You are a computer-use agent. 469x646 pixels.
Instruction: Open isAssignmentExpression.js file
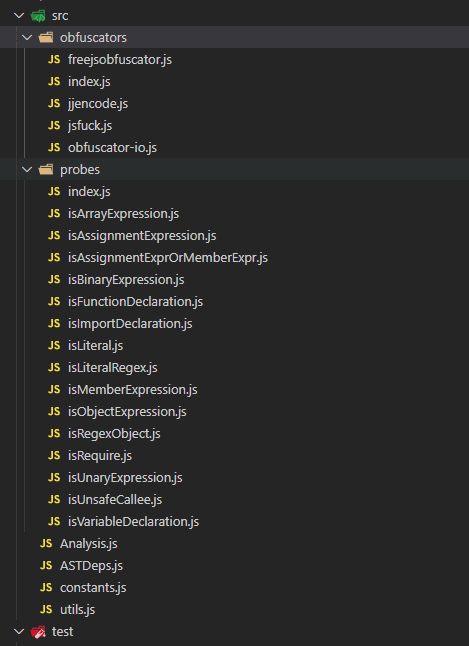[142, 236]
